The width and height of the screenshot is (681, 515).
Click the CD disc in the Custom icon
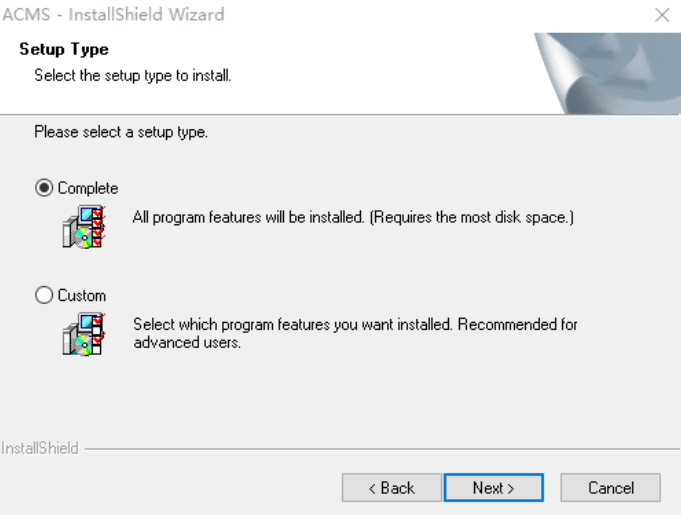[83, 345]
